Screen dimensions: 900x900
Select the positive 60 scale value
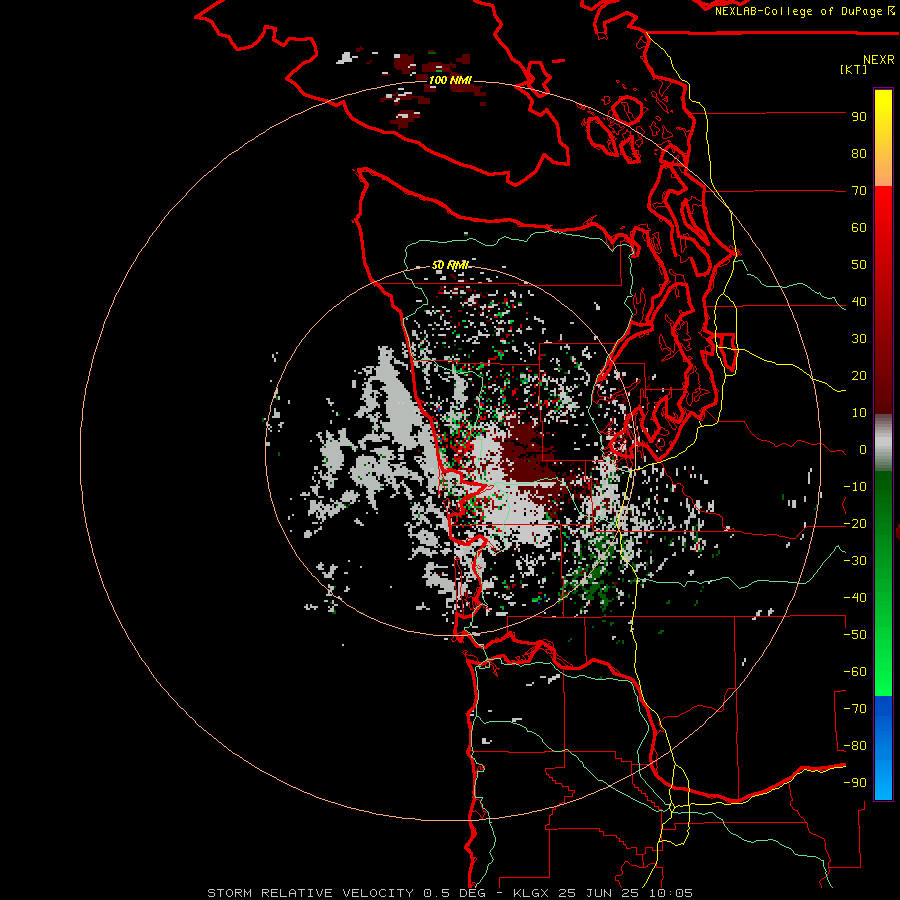859,228
